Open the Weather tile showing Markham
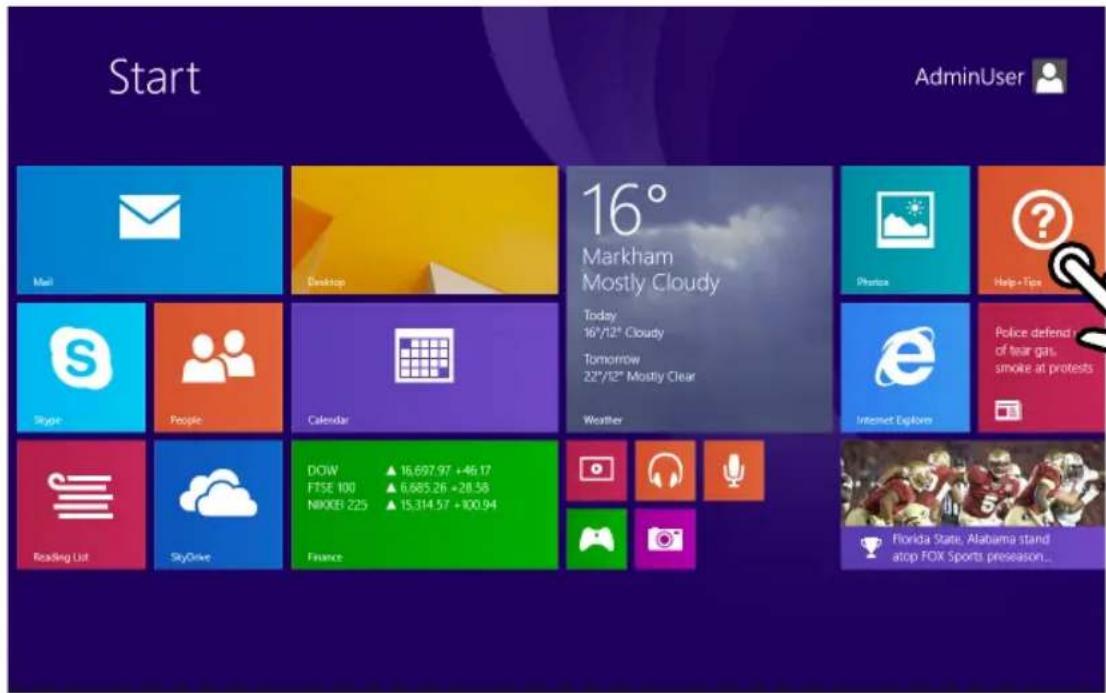This screenshot has width=1106, height=693. (699, 299)
